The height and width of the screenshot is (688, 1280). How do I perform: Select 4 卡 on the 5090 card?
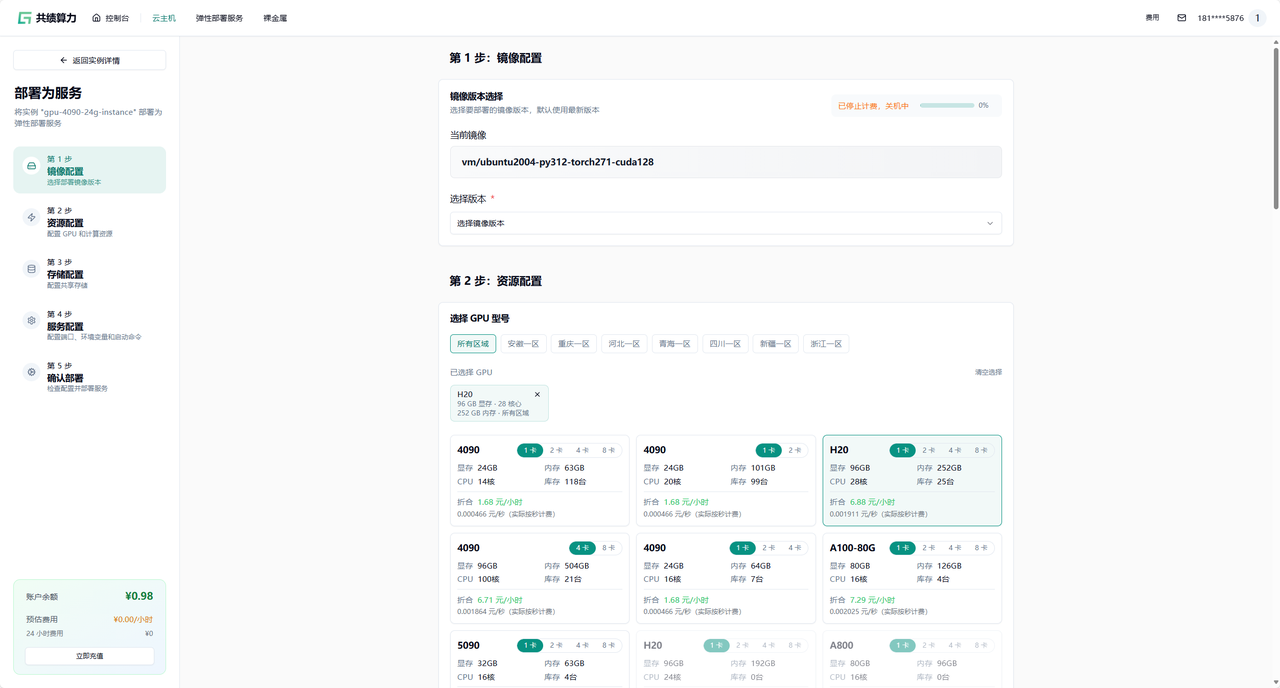point(582,646)
